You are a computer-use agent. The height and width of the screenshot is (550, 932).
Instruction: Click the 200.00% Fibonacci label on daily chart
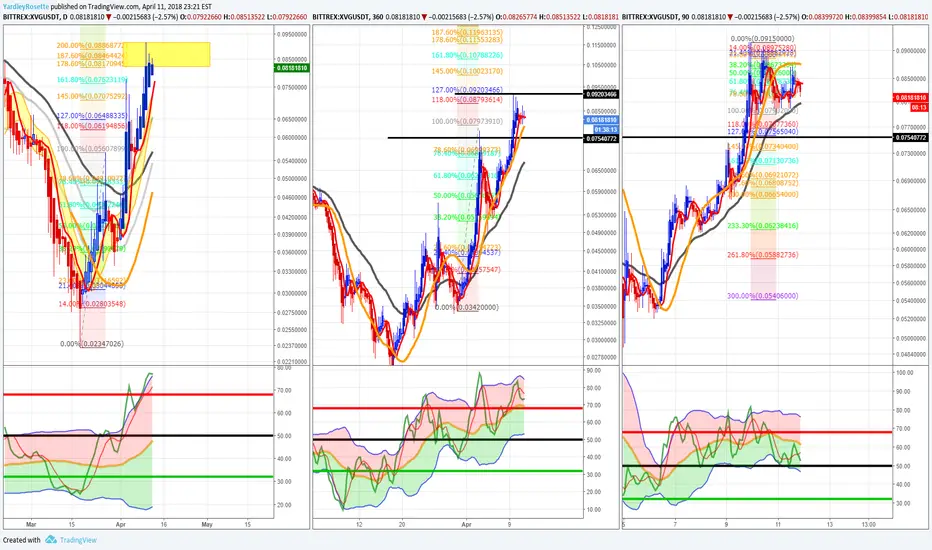[91, 45]
